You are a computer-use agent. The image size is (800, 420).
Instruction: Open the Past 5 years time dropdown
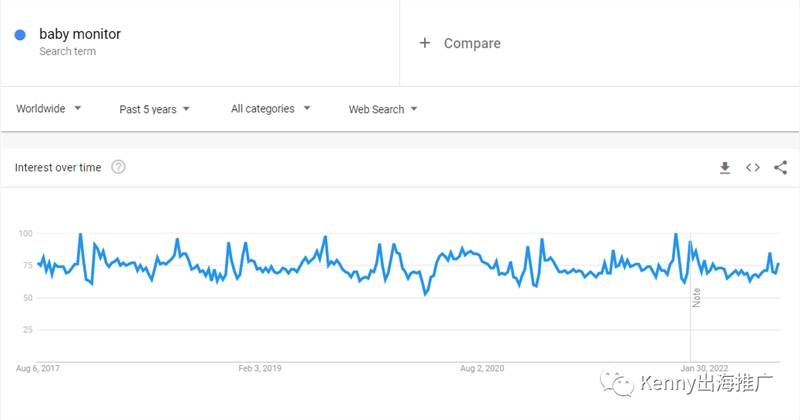point(155,109)
